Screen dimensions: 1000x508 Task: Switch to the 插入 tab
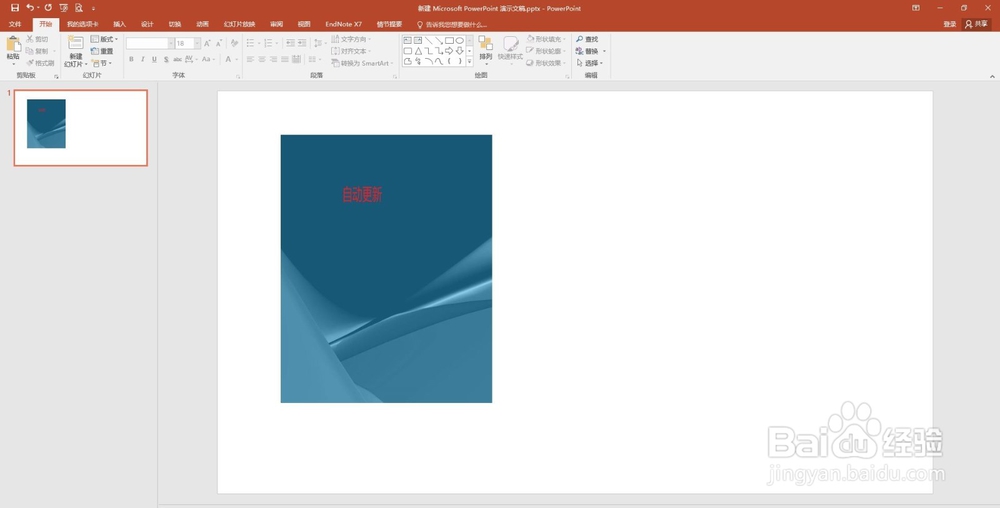tap(119, 24)
